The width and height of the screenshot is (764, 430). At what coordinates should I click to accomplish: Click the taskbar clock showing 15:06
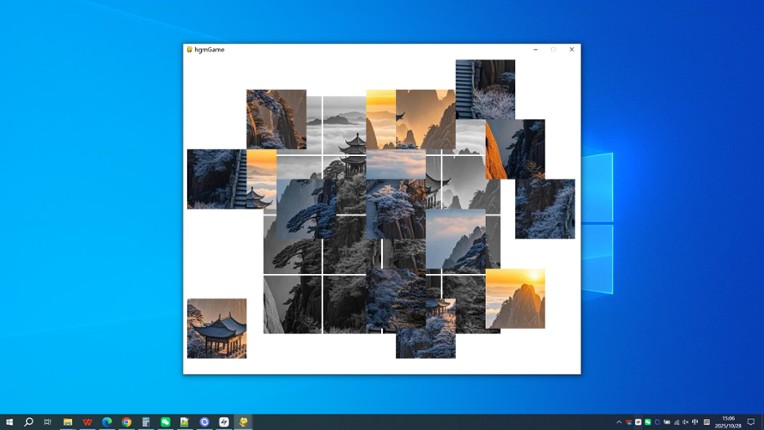coord(728,422)
